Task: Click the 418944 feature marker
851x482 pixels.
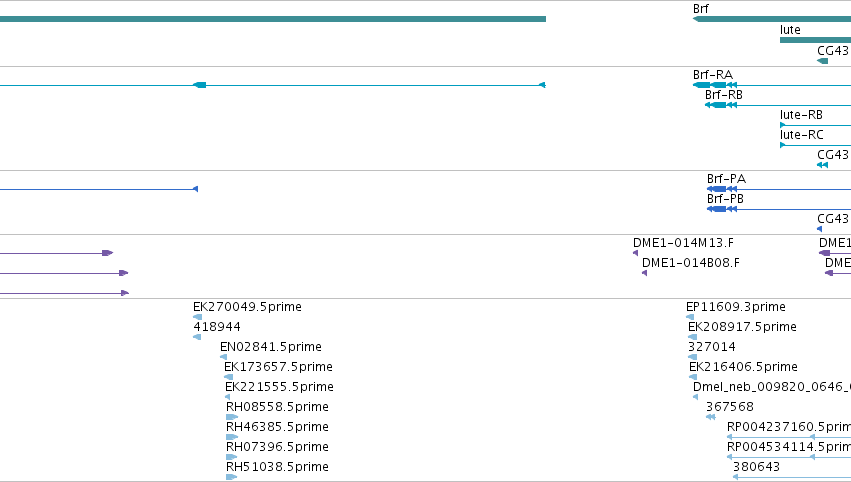Action: pos(197,337)
